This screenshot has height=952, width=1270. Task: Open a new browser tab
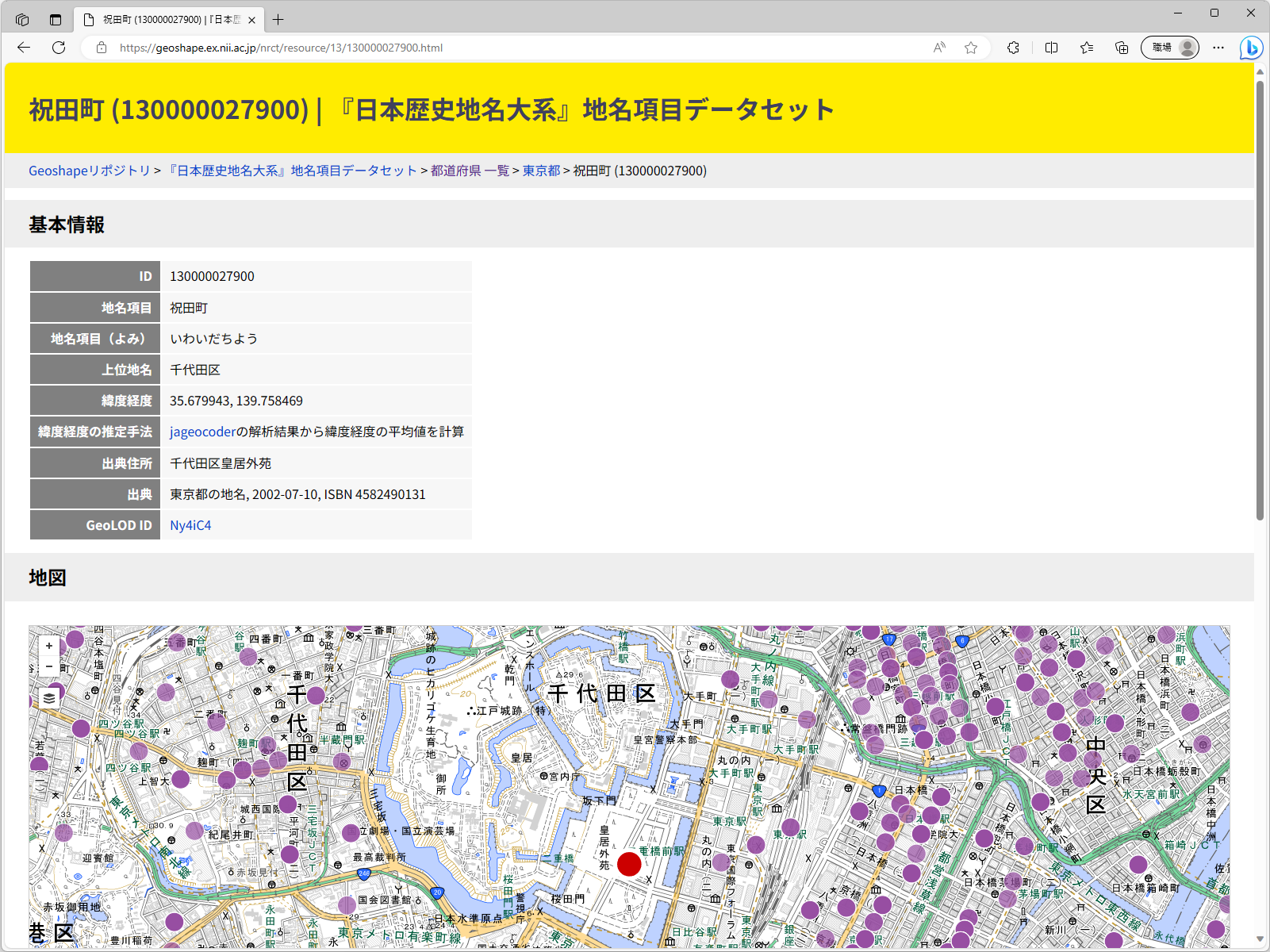pos(278,20)
